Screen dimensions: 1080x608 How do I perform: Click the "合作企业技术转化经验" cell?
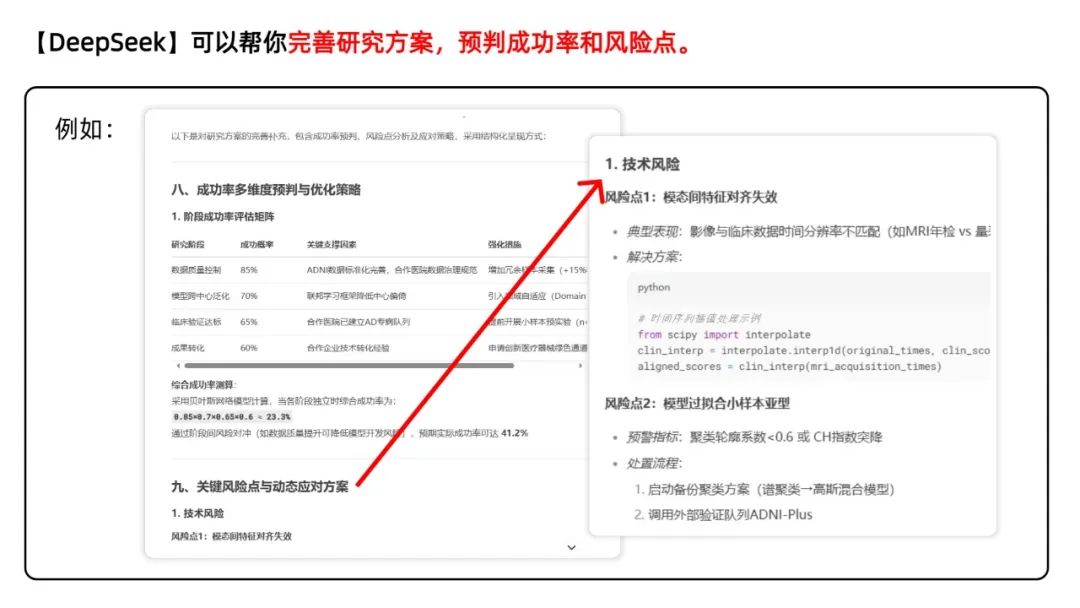(x=348, y=348)
